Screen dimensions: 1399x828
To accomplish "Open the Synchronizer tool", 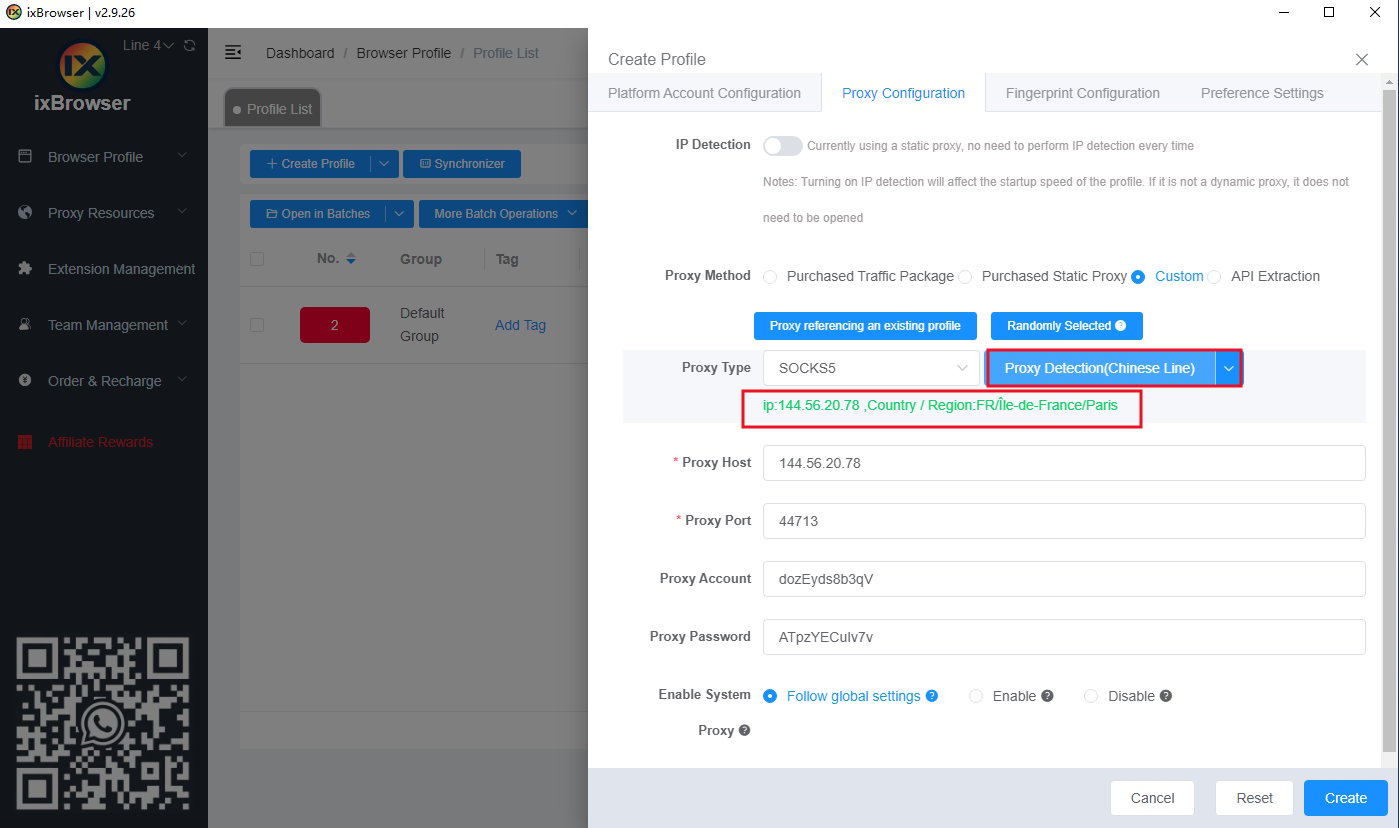I will 462,164.
